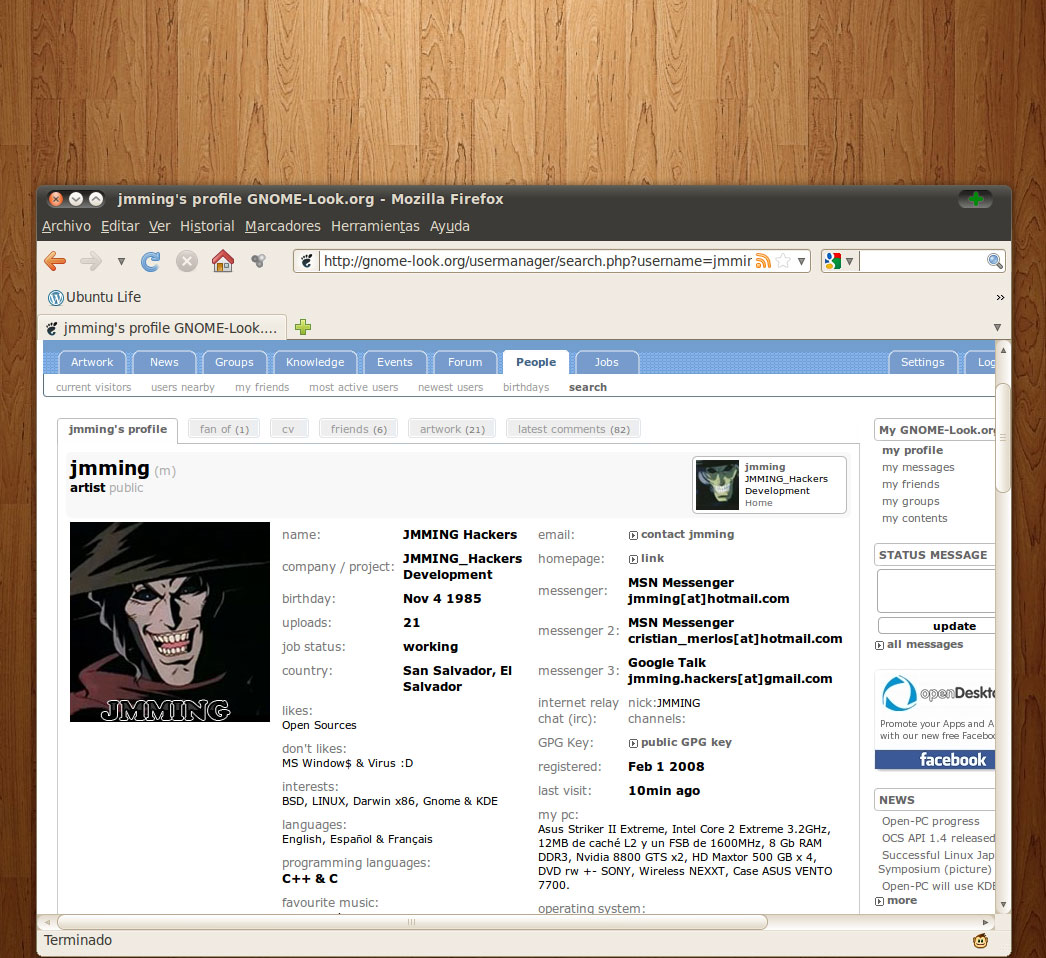The height and width of the screenshot is (958, 1046).
Task: Select the friends (6) profile tab
Action: 359,429
